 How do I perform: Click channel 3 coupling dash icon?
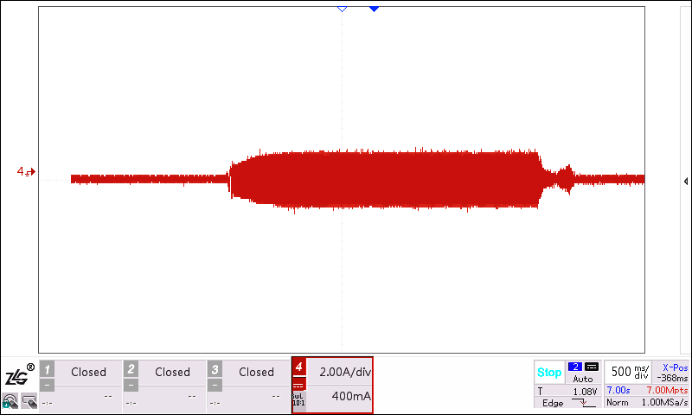pos(215,385)
